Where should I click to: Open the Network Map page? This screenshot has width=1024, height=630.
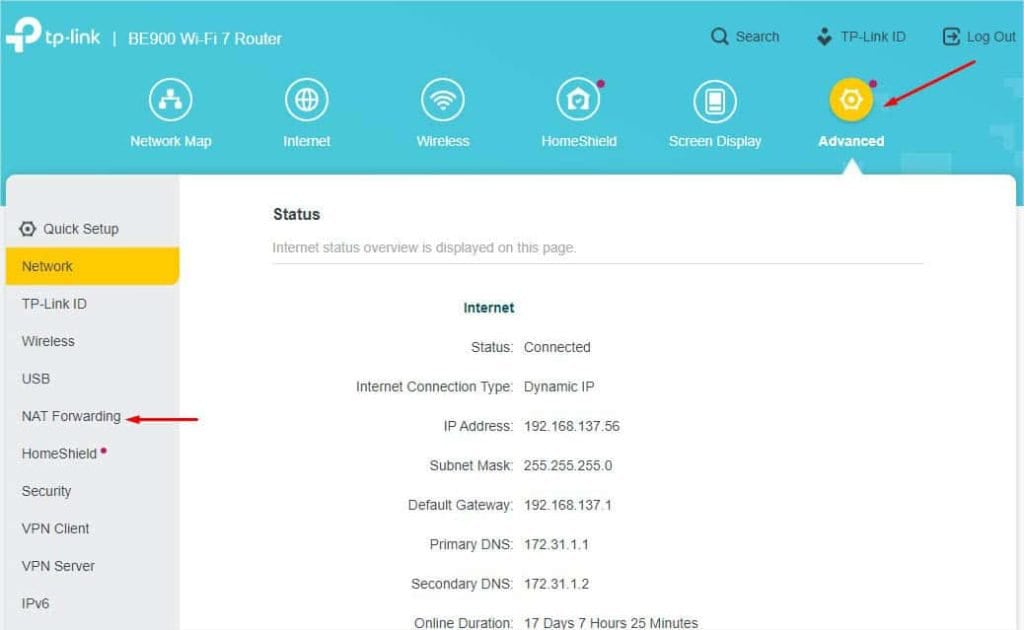(x=170, y=99)
